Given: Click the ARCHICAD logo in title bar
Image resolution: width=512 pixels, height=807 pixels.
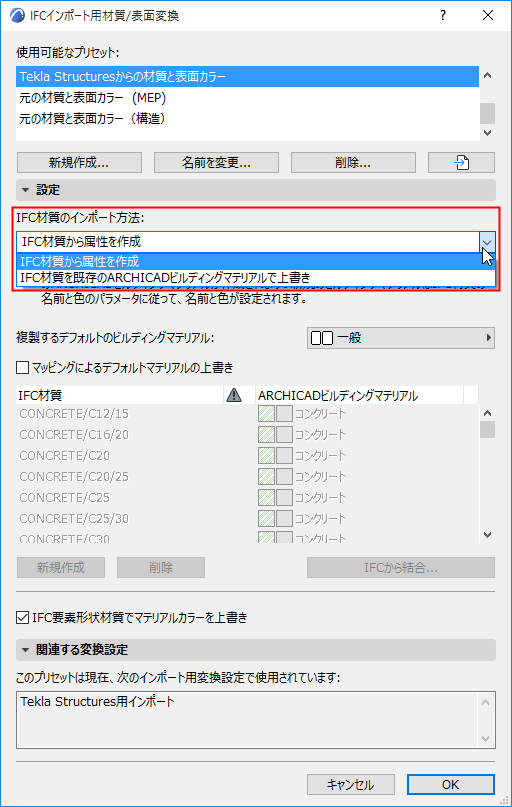Looking at the screenshot, I should pyautogui.click(x=17, y=15).
